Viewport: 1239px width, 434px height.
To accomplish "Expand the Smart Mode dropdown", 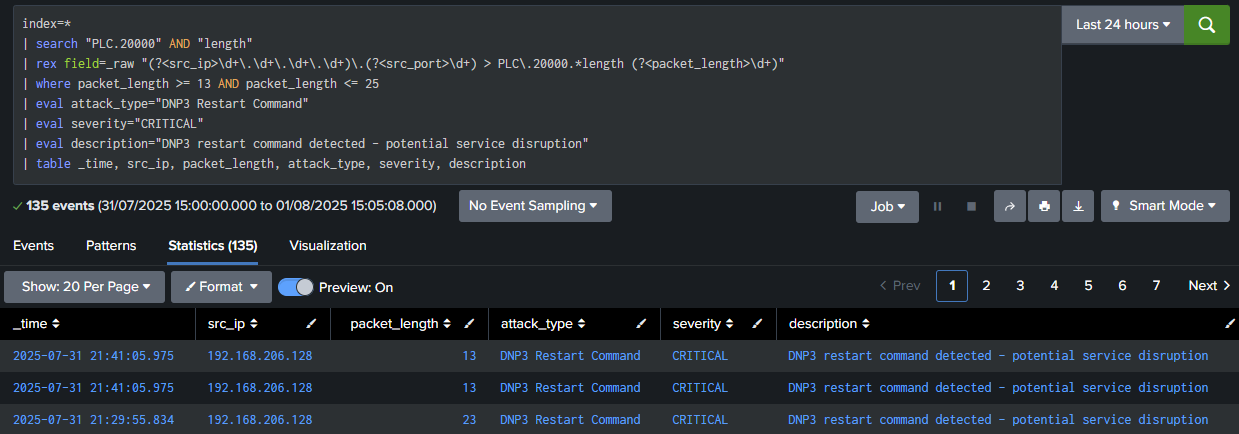I will coord(1164,206).
